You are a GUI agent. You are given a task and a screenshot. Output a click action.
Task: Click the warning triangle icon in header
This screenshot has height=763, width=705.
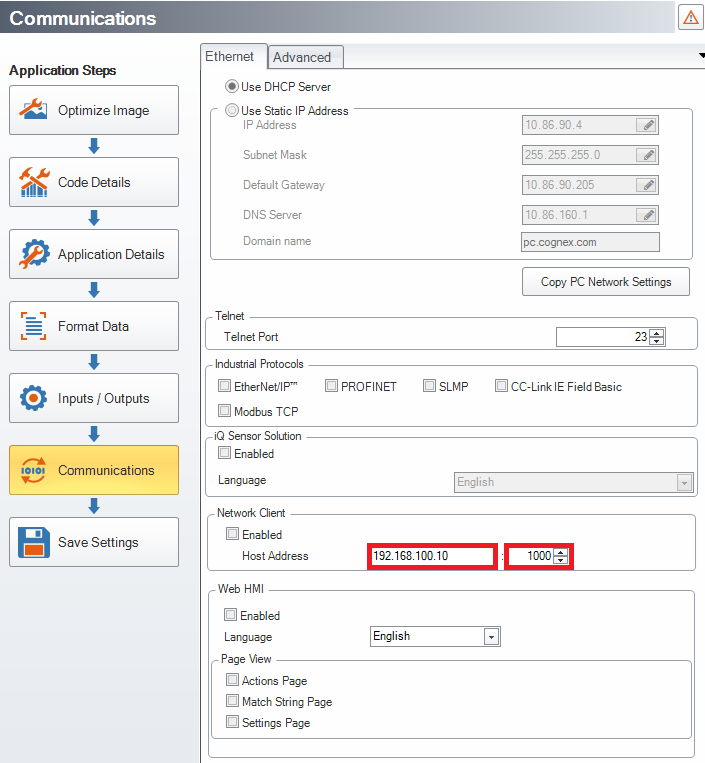pyautogui.click(x=690, y=17)
